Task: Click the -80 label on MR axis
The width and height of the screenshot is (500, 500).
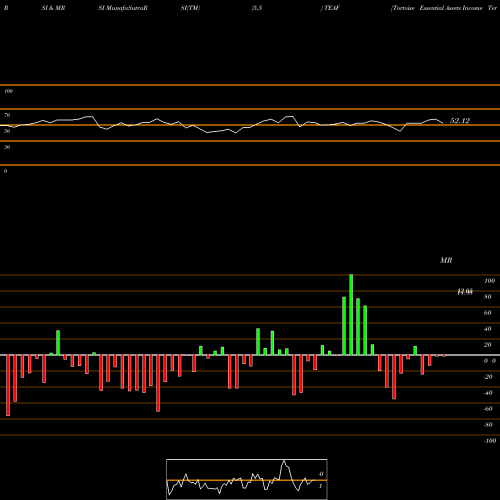Action: 488,425
